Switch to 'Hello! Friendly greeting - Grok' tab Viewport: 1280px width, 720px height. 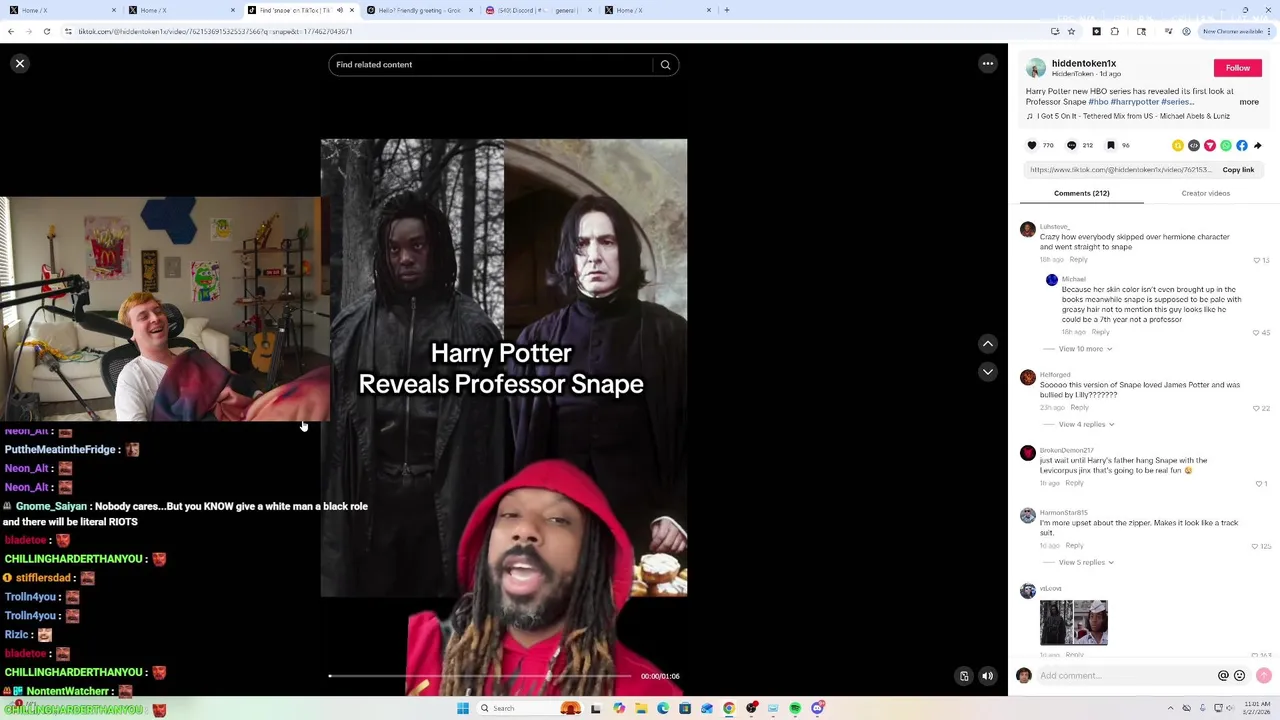click(x=419, y=10)
